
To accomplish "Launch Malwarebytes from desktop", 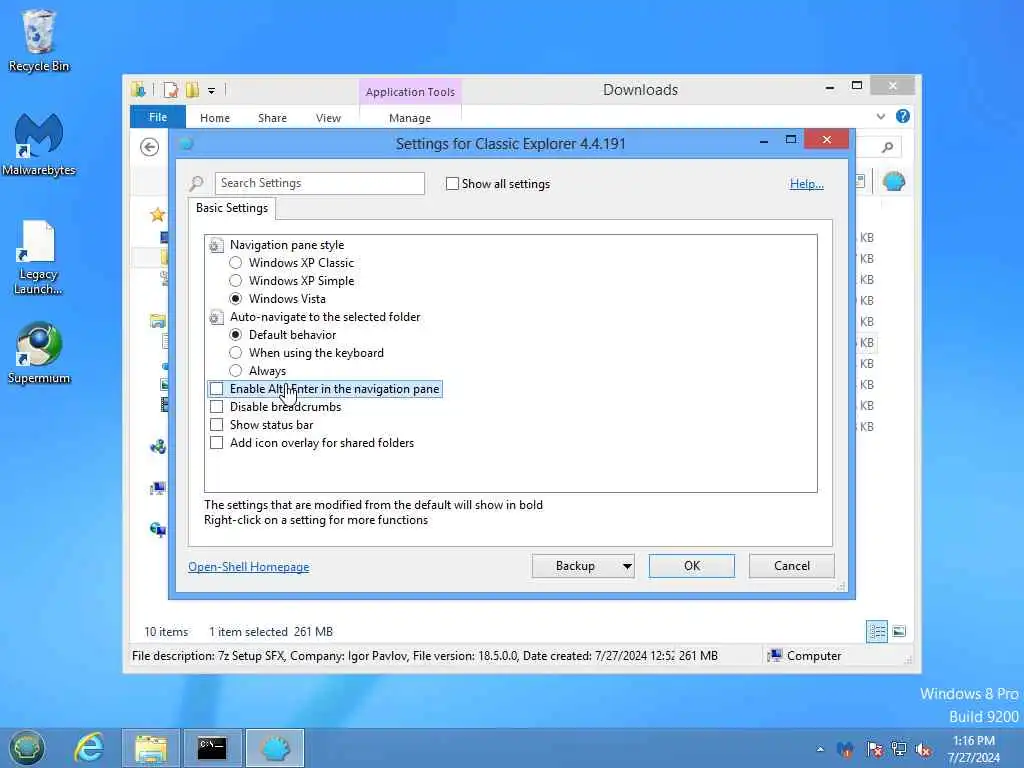I will 39,144.
